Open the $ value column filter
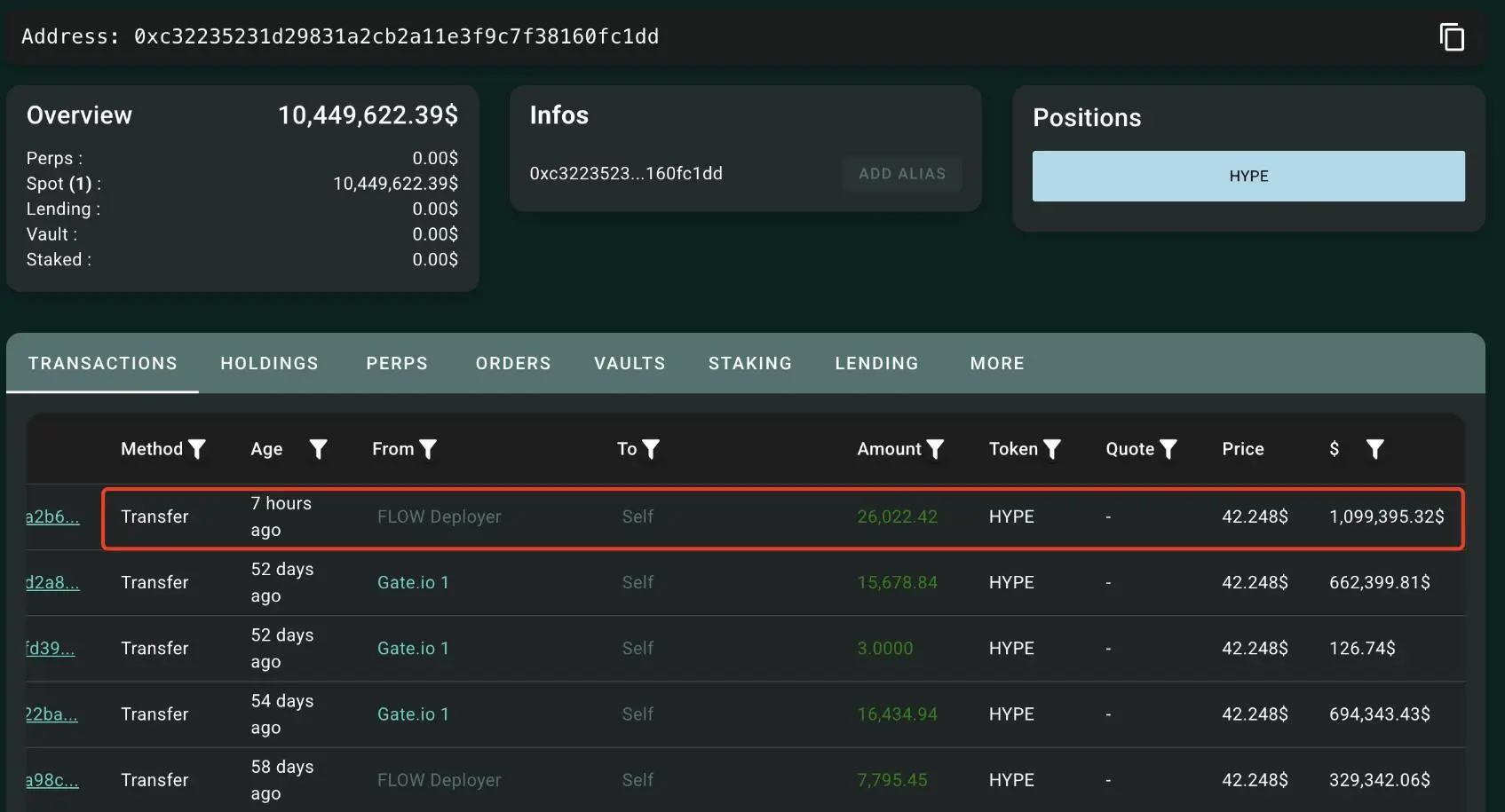1505x812 pixels. click(x=1374, y=449)
